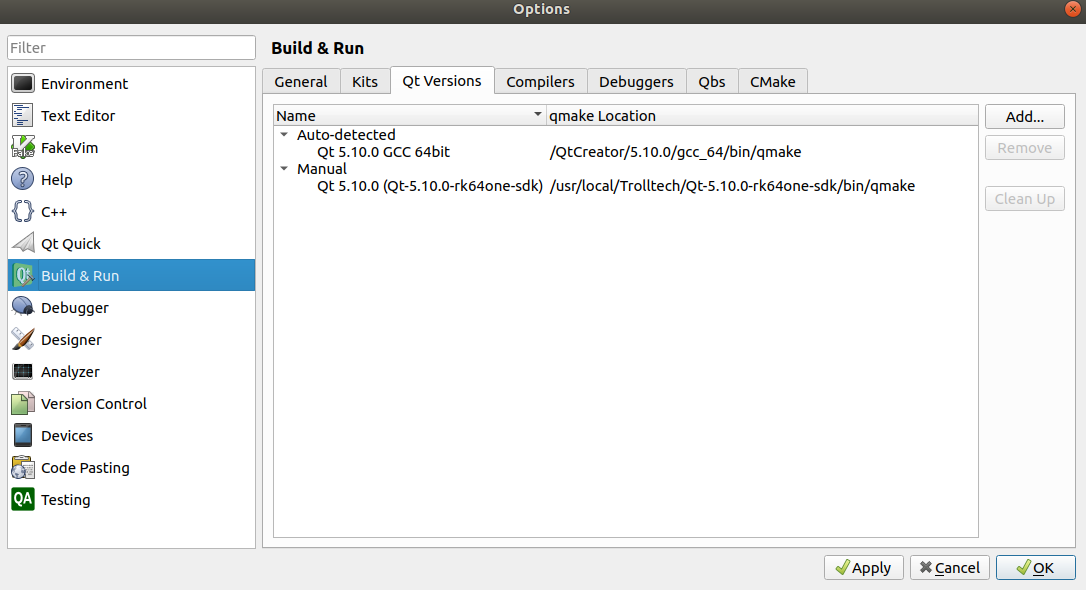Select the Version Control category label
Screen dimensions: 1086x590
(94, 403)
